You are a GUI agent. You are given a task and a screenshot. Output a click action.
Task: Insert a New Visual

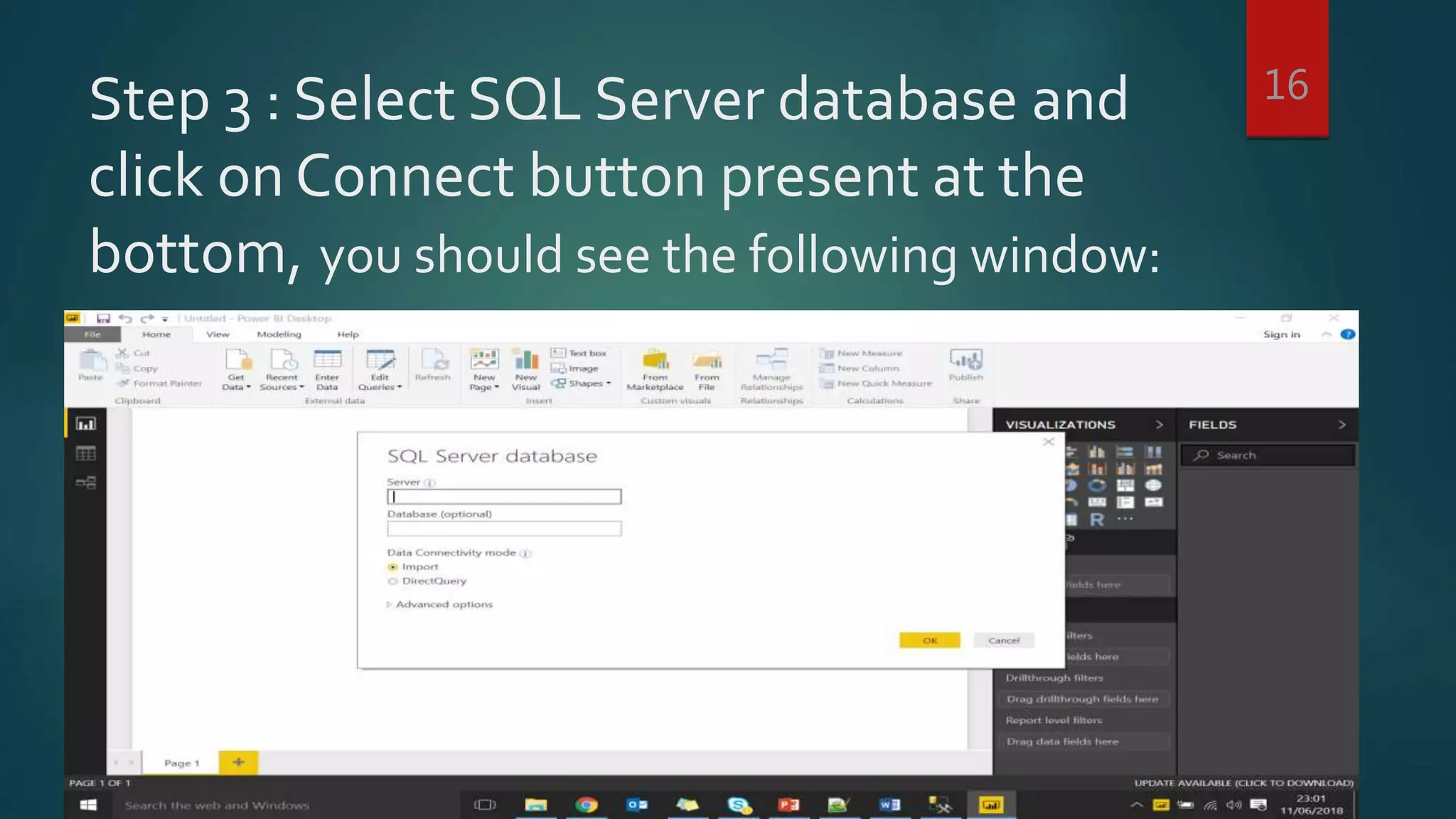[x=526, y=370]
